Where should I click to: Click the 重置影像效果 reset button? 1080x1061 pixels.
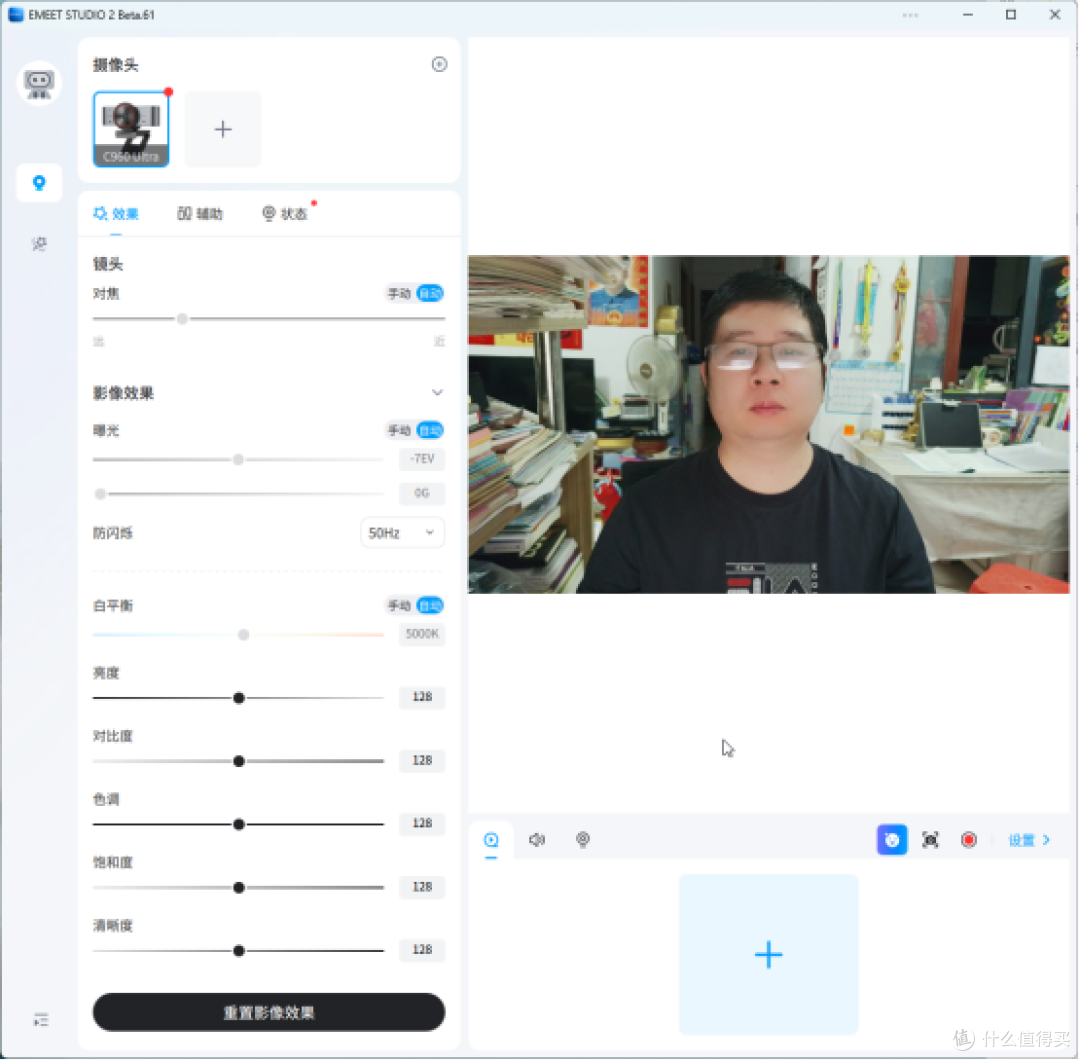point(269,1013)
